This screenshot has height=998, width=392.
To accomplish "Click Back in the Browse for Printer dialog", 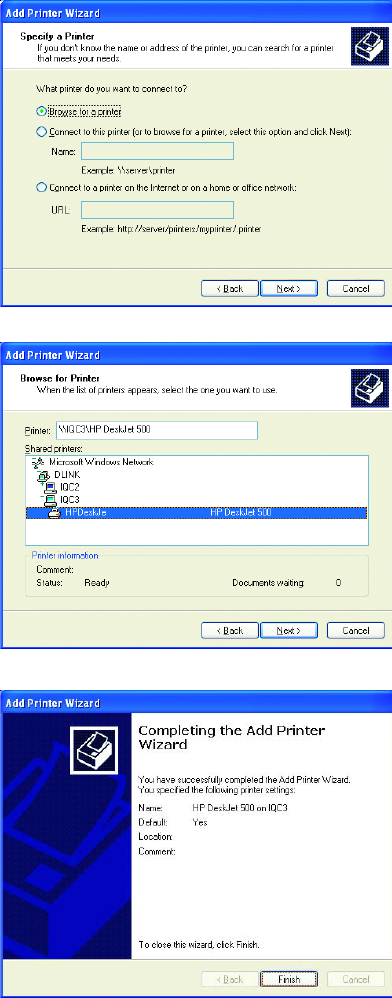I will [230, 631].
